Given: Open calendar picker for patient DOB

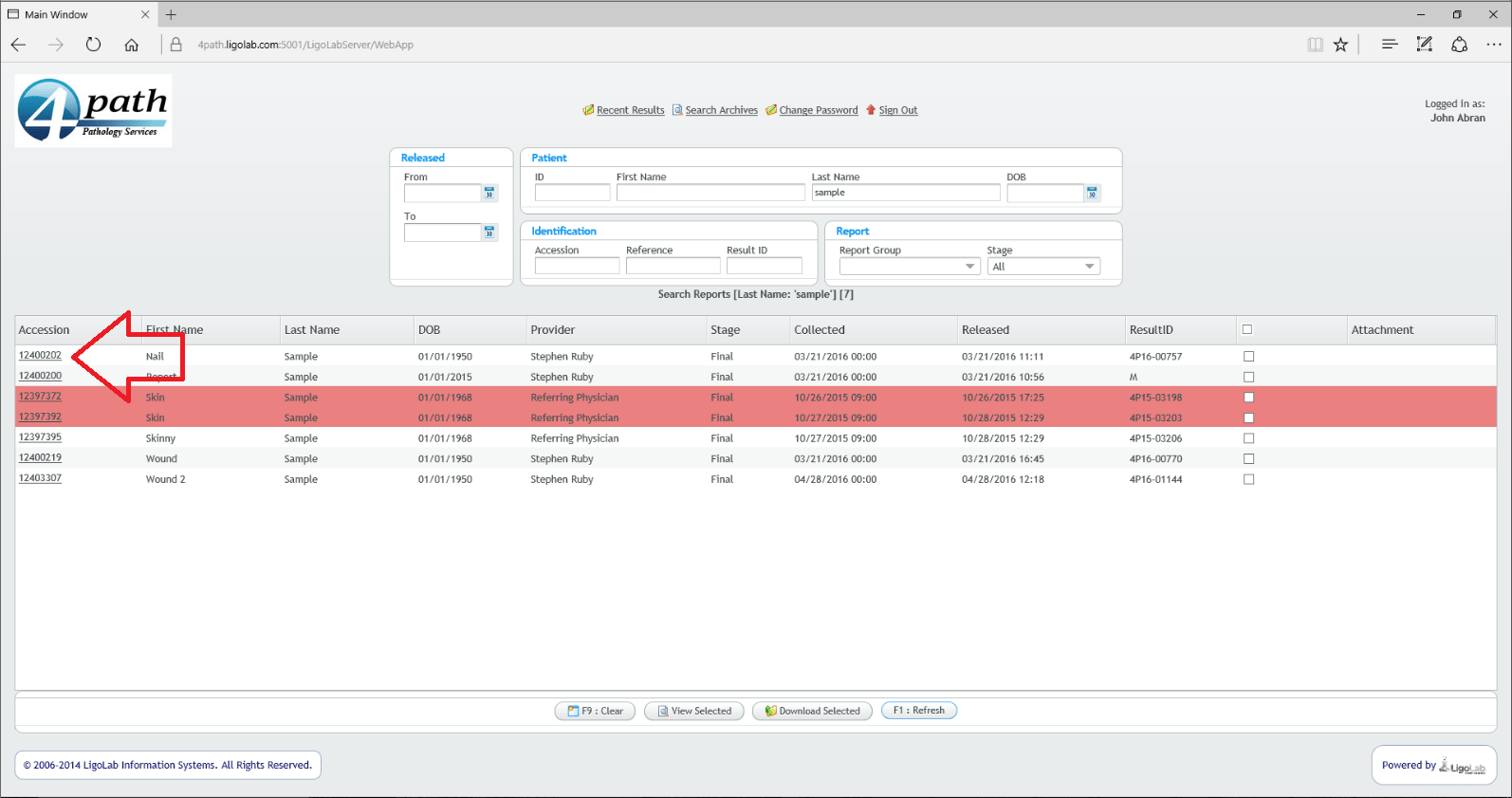Looking at the screenshot, I should coord(1093,193).
